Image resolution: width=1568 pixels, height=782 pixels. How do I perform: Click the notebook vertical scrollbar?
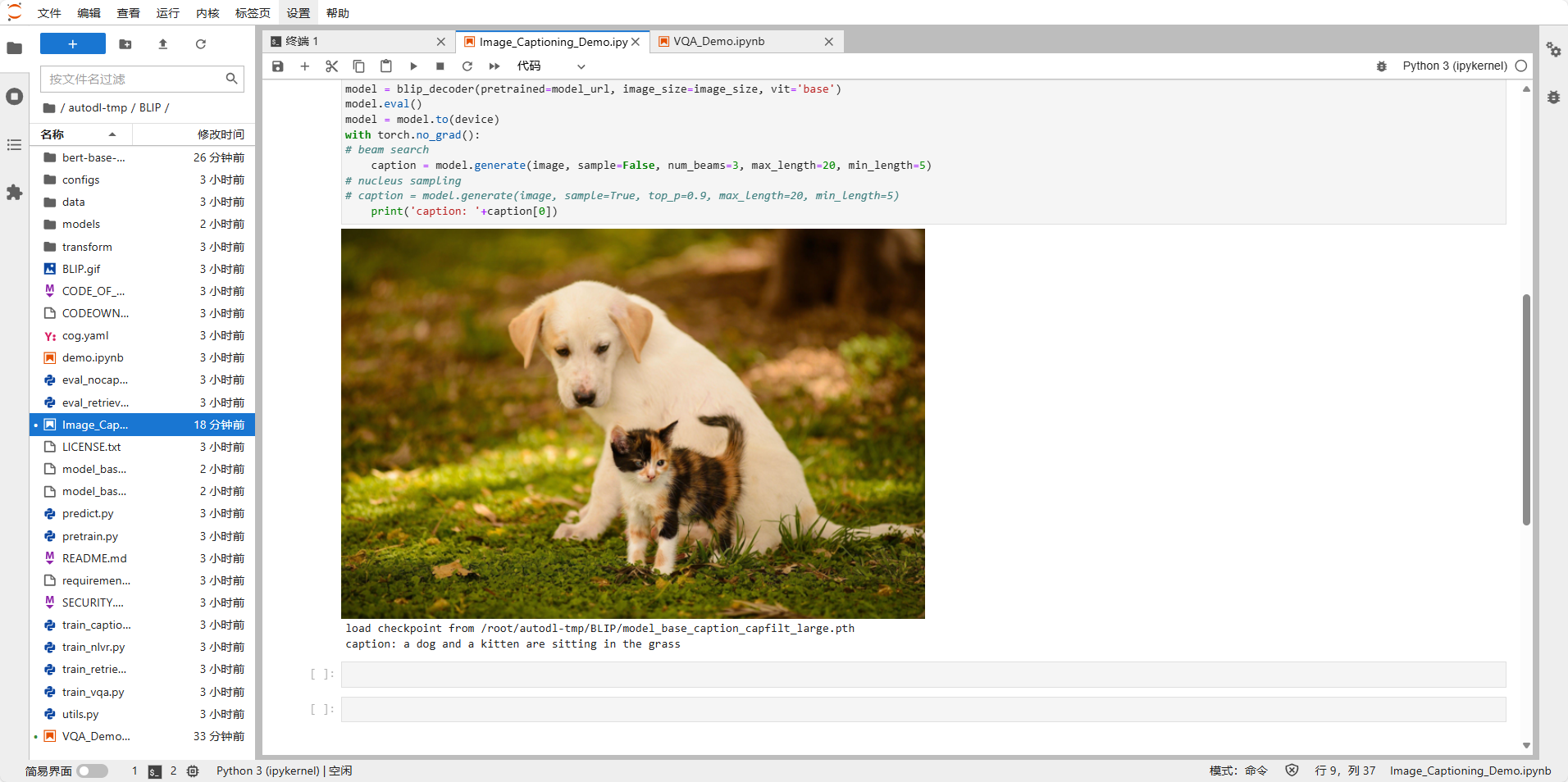[1526, 410]
